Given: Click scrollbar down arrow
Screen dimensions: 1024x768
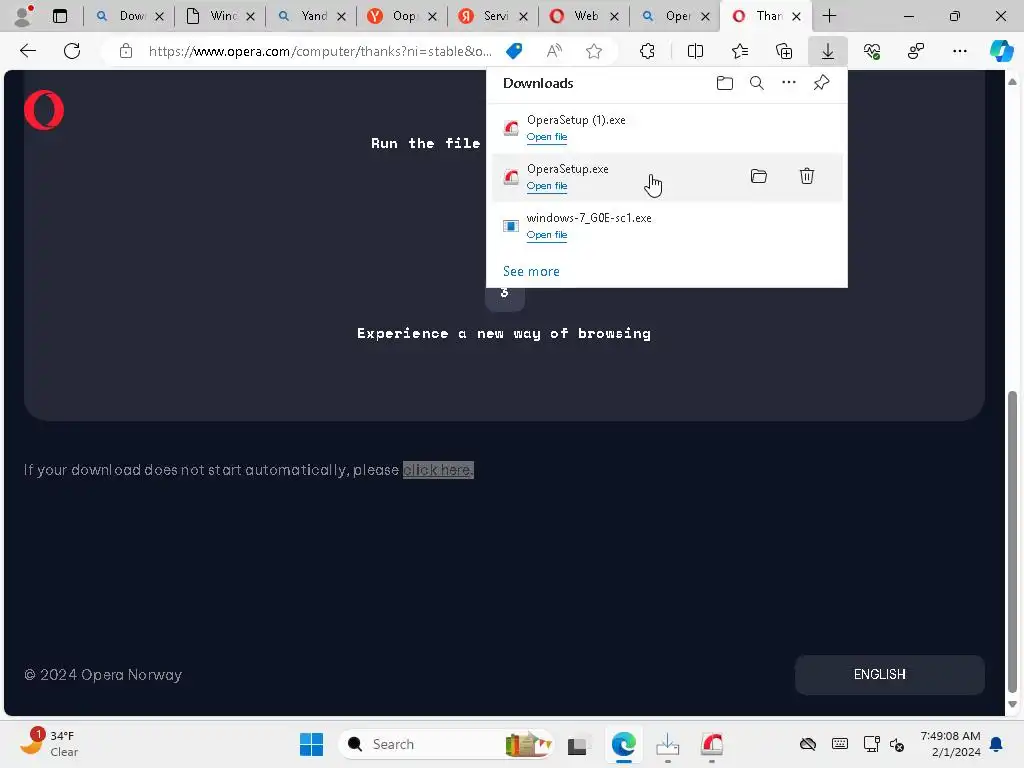Looking at the screenshot, I should tap(1012, 705).
